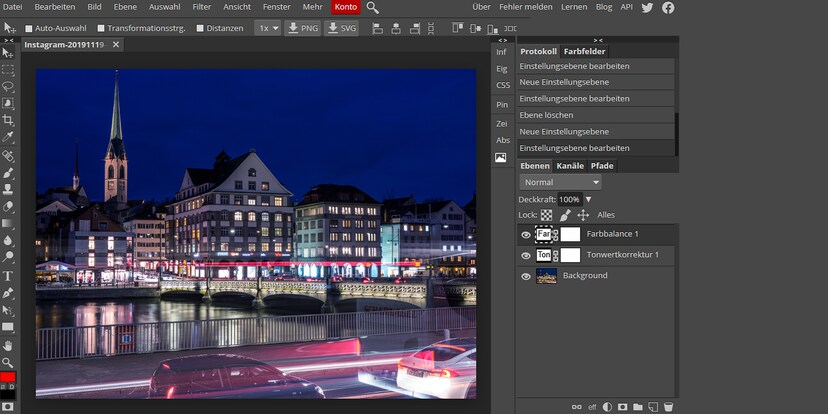The image size is (828, 414).
Task: Switch to the Farbfelder tab
Action: coord(585,51)
